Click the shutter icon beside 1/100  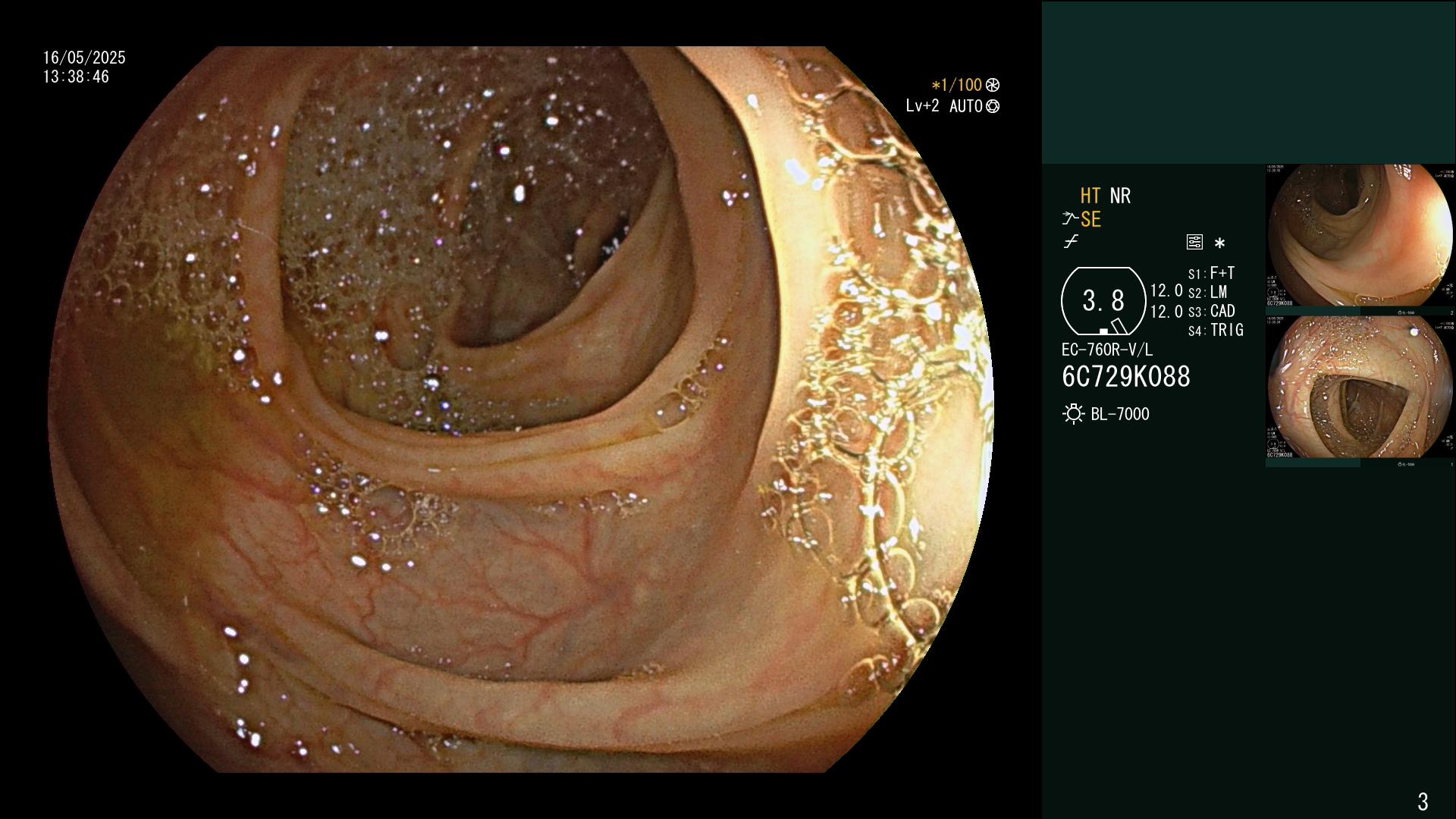tap(992, 85)
